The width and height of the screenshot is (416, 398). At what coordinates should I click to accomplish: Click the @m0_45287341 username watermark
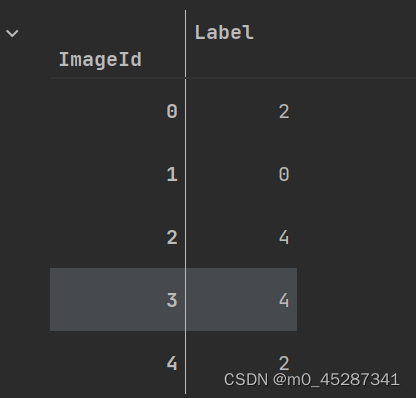click(336, 380)
